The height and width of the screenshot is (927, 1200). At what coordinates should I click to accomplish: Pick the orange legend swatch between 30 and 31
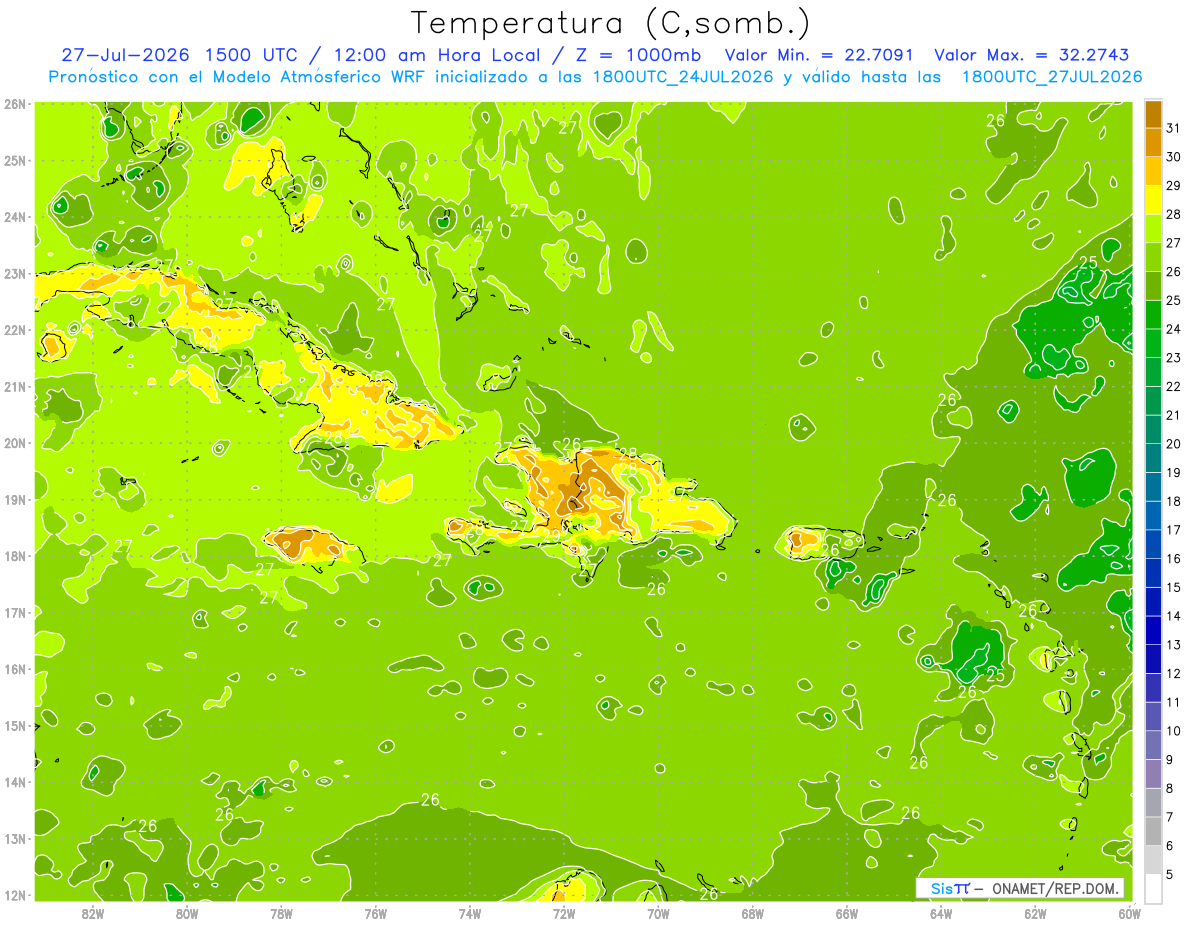[x=1153, y=143]
